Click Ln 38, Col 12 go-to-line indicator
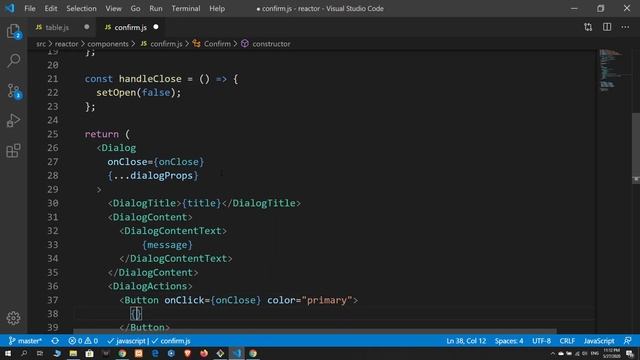This screenshot has width=640, height=360. (x=466, y=341)
